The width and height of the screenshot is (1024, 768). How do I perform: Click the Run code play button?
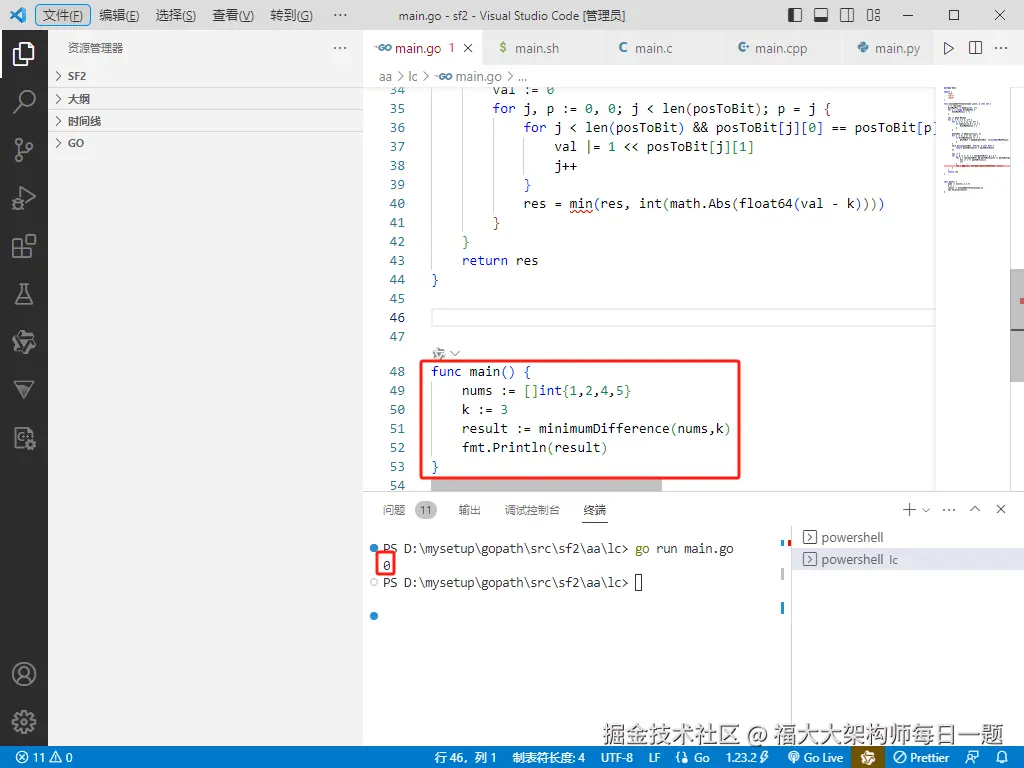(948, 48)
